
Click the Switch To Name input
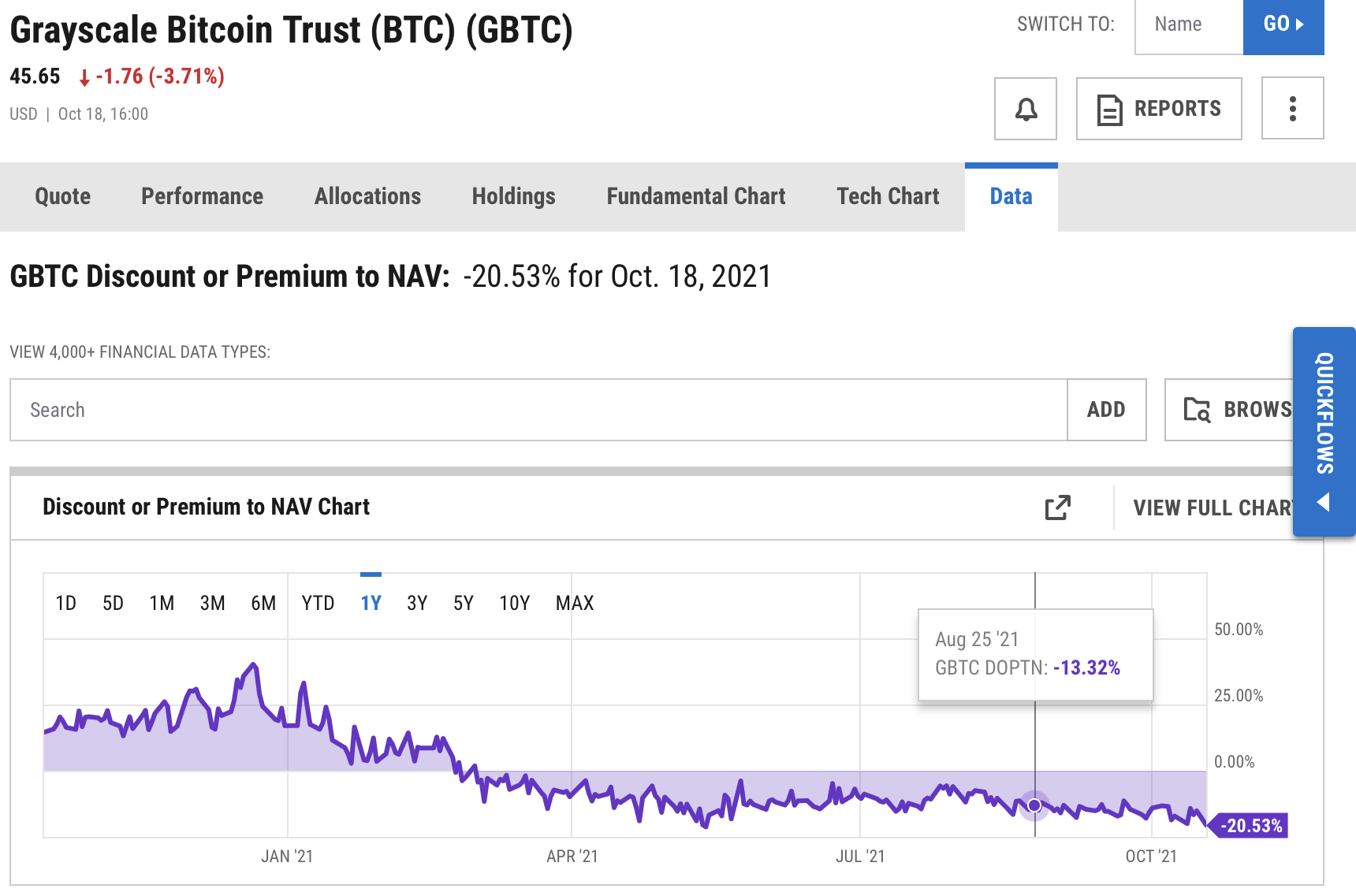coord(1188,25)
